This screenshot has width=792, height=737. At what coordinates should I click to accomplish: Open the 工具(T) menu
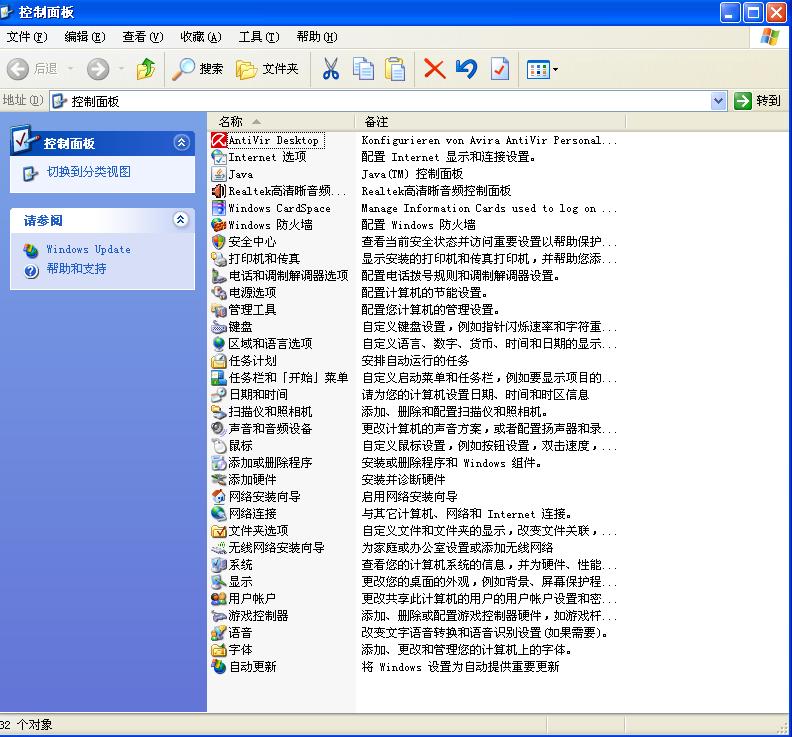pyautogui.click(x=259, y=37)
